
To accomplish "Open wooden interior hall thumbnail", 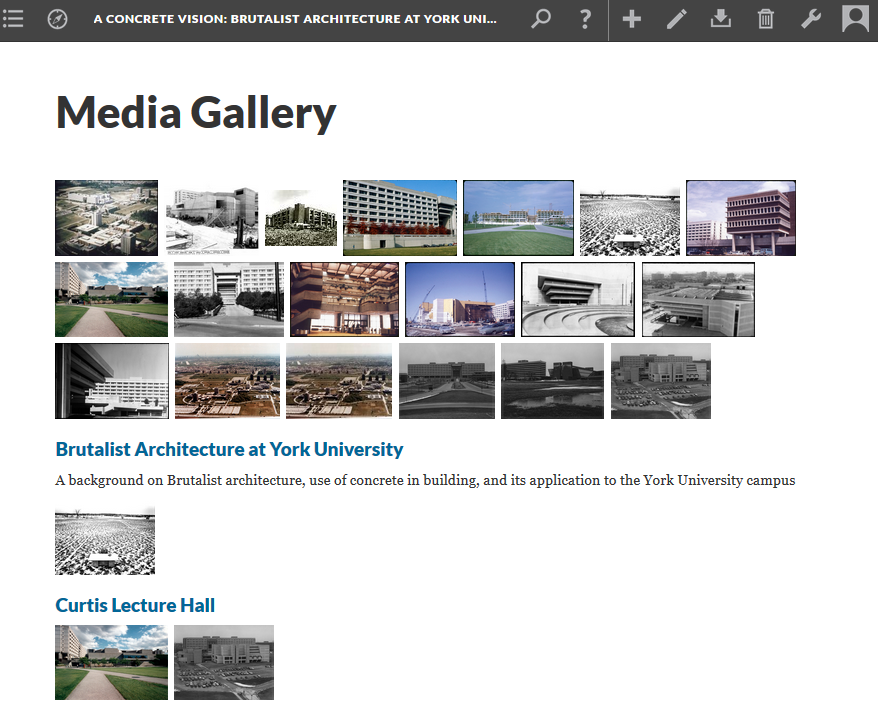I will (344, 300).
